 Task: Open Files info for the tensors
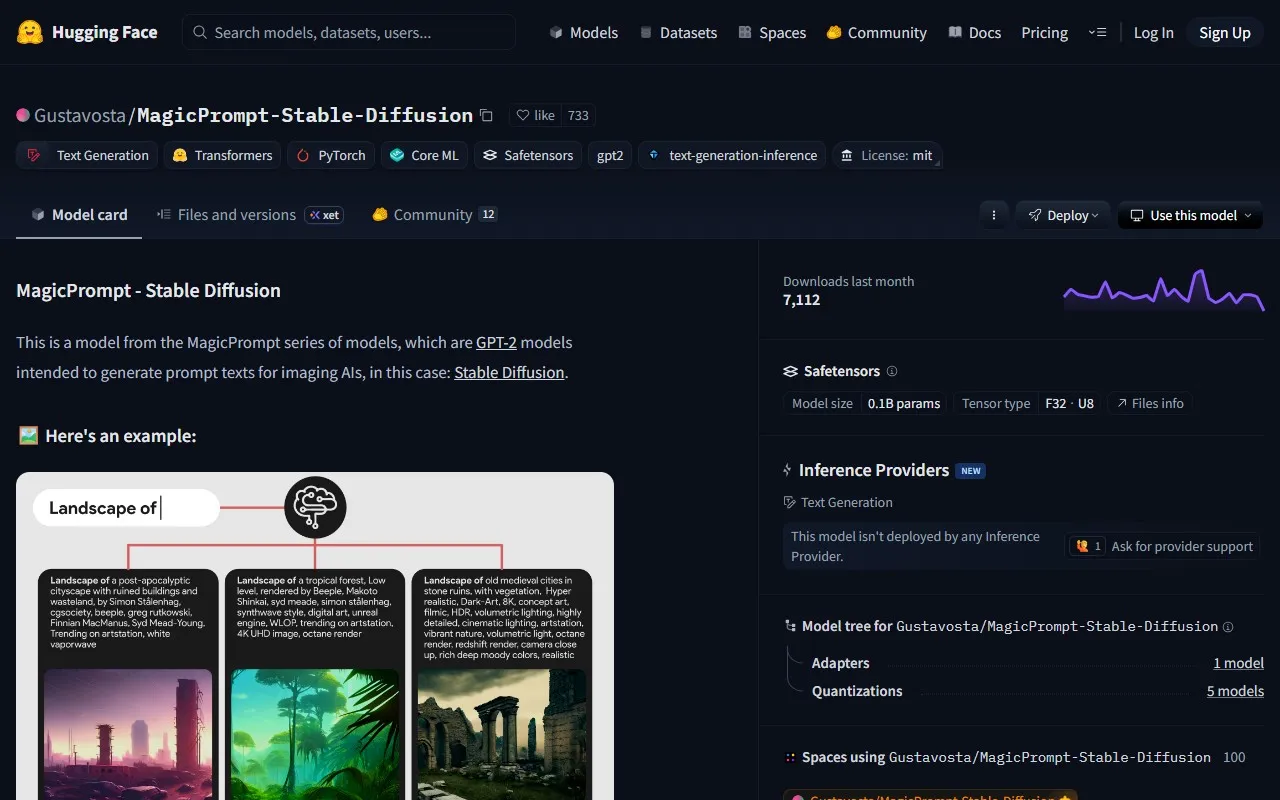pyautogui.click(x=1150, y=403)
